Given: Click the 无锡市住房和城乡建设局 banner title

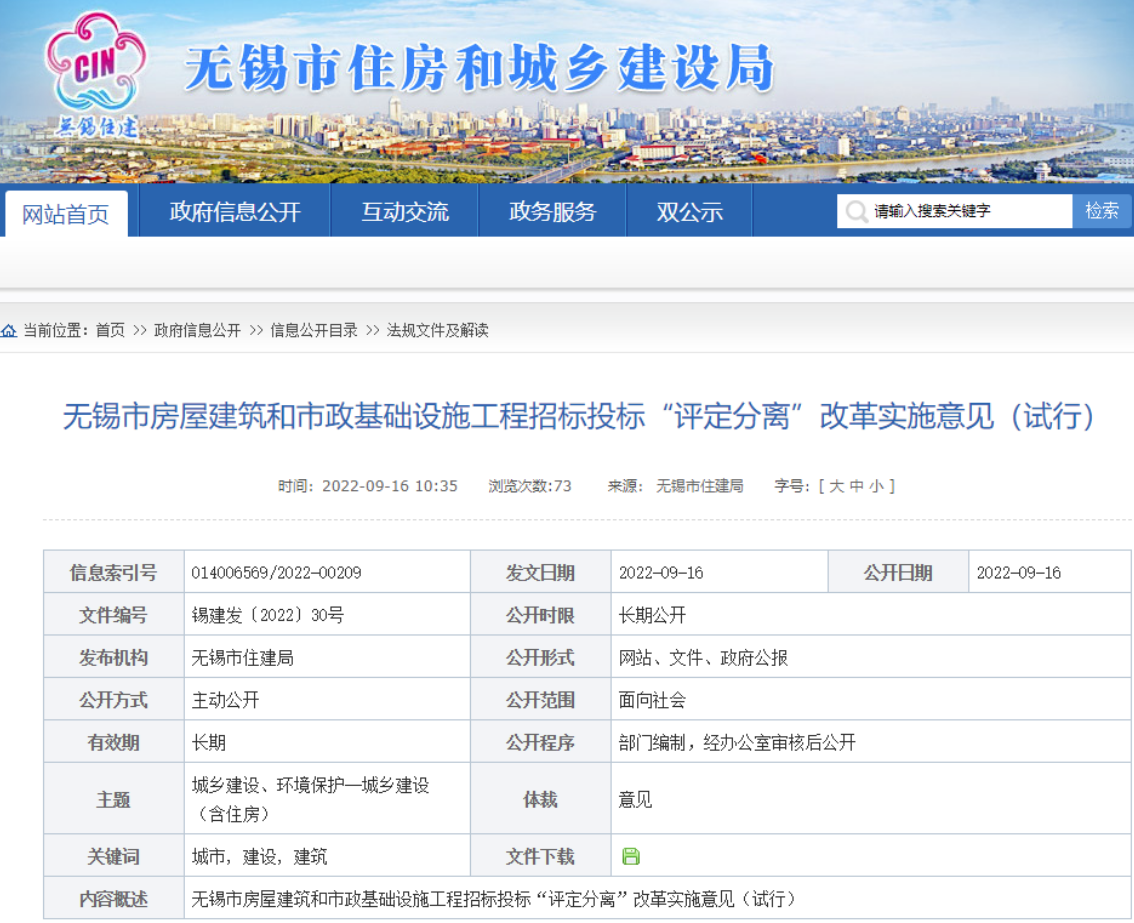Looking at the screenshot, I should (x=480, y=70).
